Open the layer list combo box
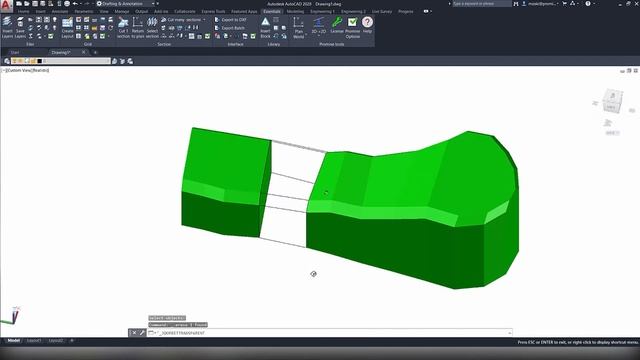This screenshot has height=360, width=640. (x=60, y=61)
